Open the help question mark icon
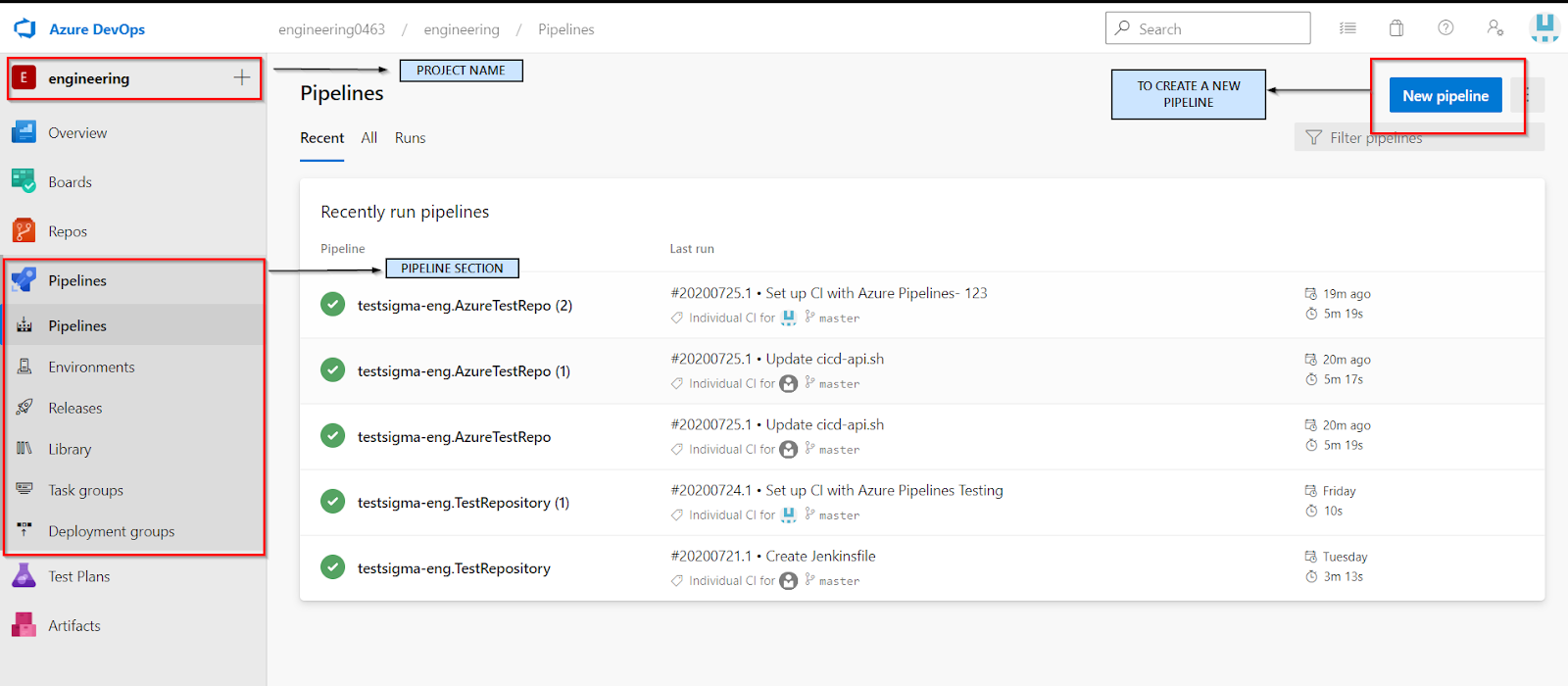This screenshot has width=1568, height=686. (1445, 27)
